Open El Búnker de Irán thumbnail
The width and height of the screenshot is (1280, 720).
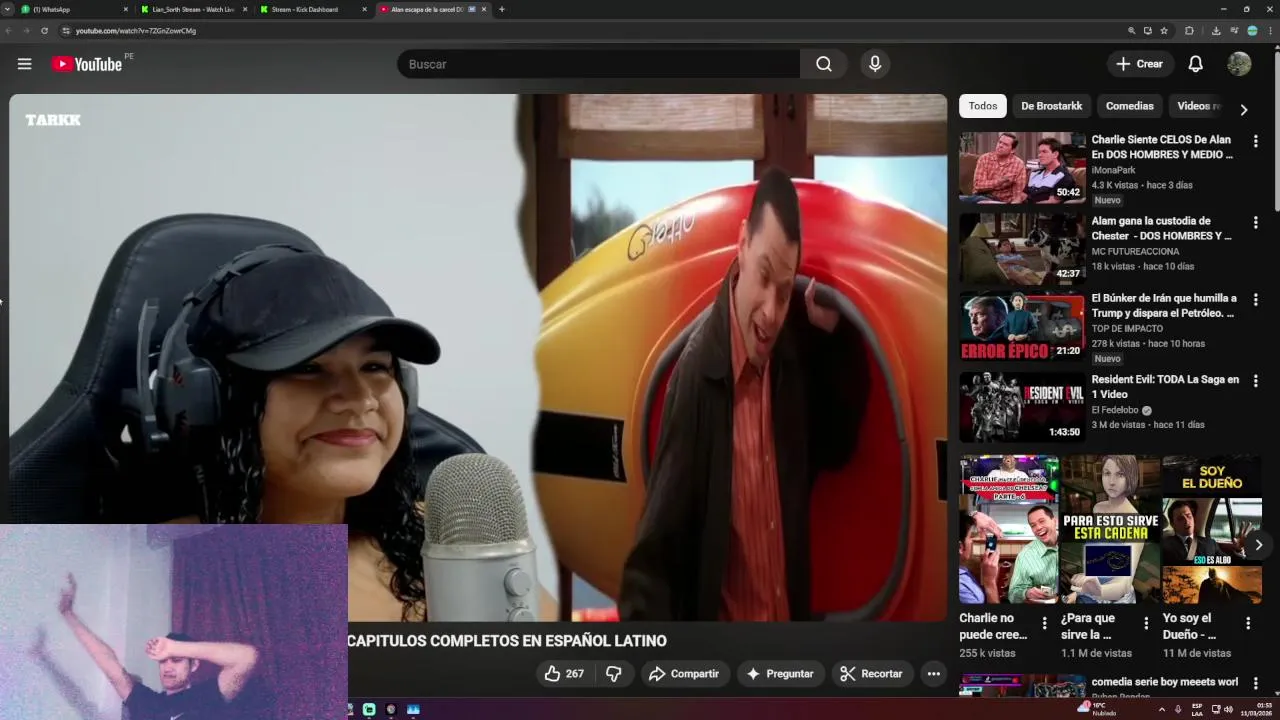[x=1022, y=327]
